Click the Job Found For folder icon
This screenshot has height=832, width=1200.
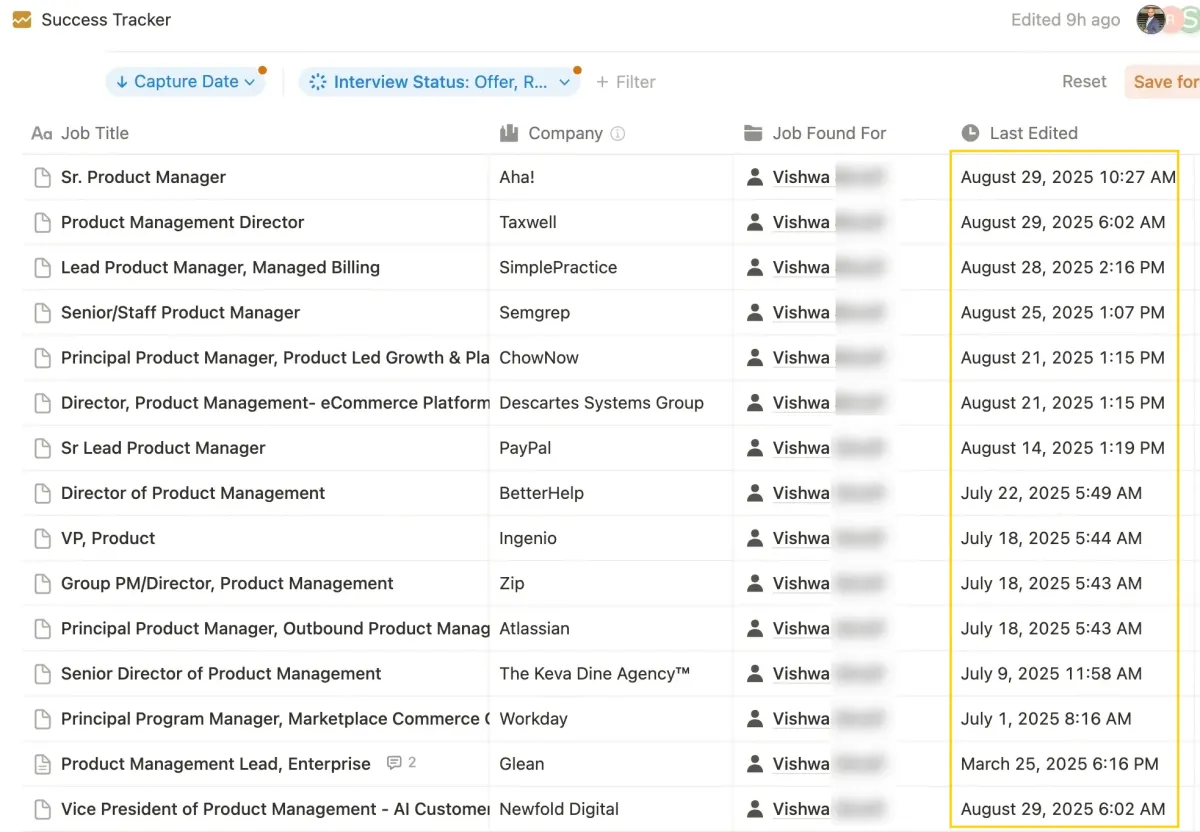click(754, 134)
